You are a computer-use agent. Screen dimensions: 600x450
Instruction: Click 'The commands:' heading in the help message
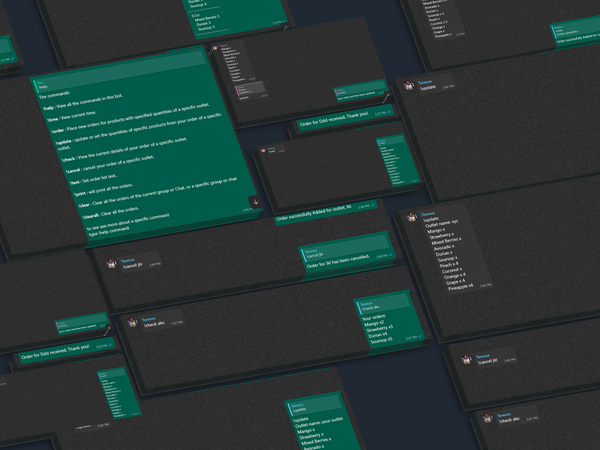pos(54,95)
